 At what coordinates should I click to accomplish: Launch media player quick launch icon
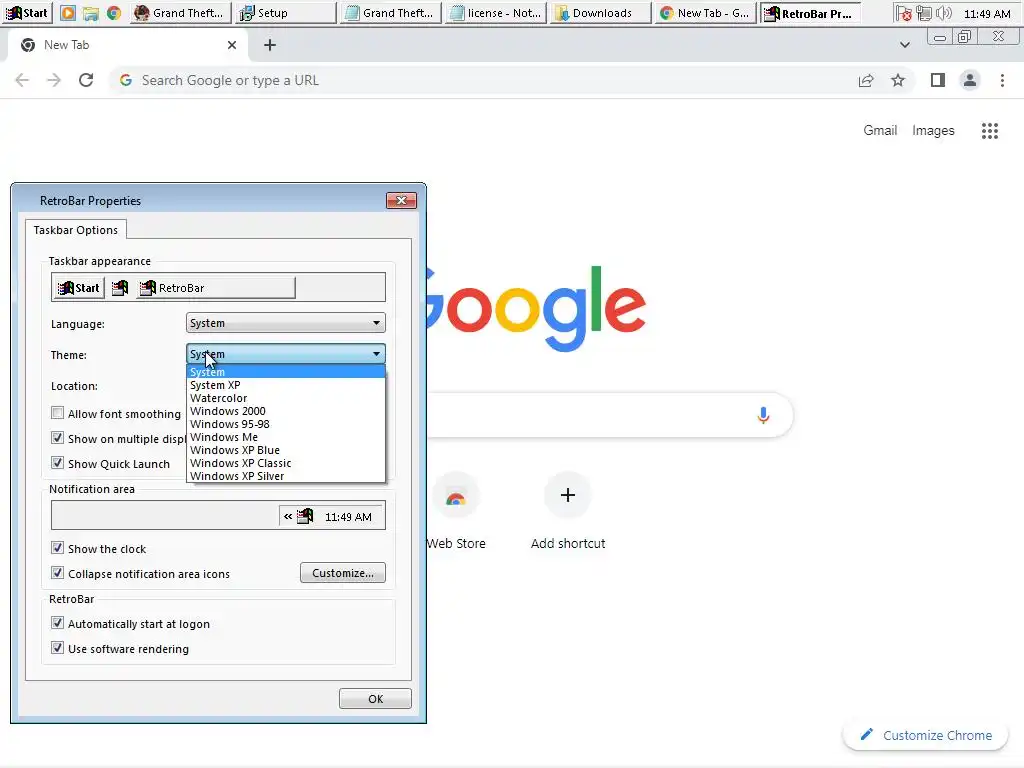pyautogui.click(x=68, y=13)
